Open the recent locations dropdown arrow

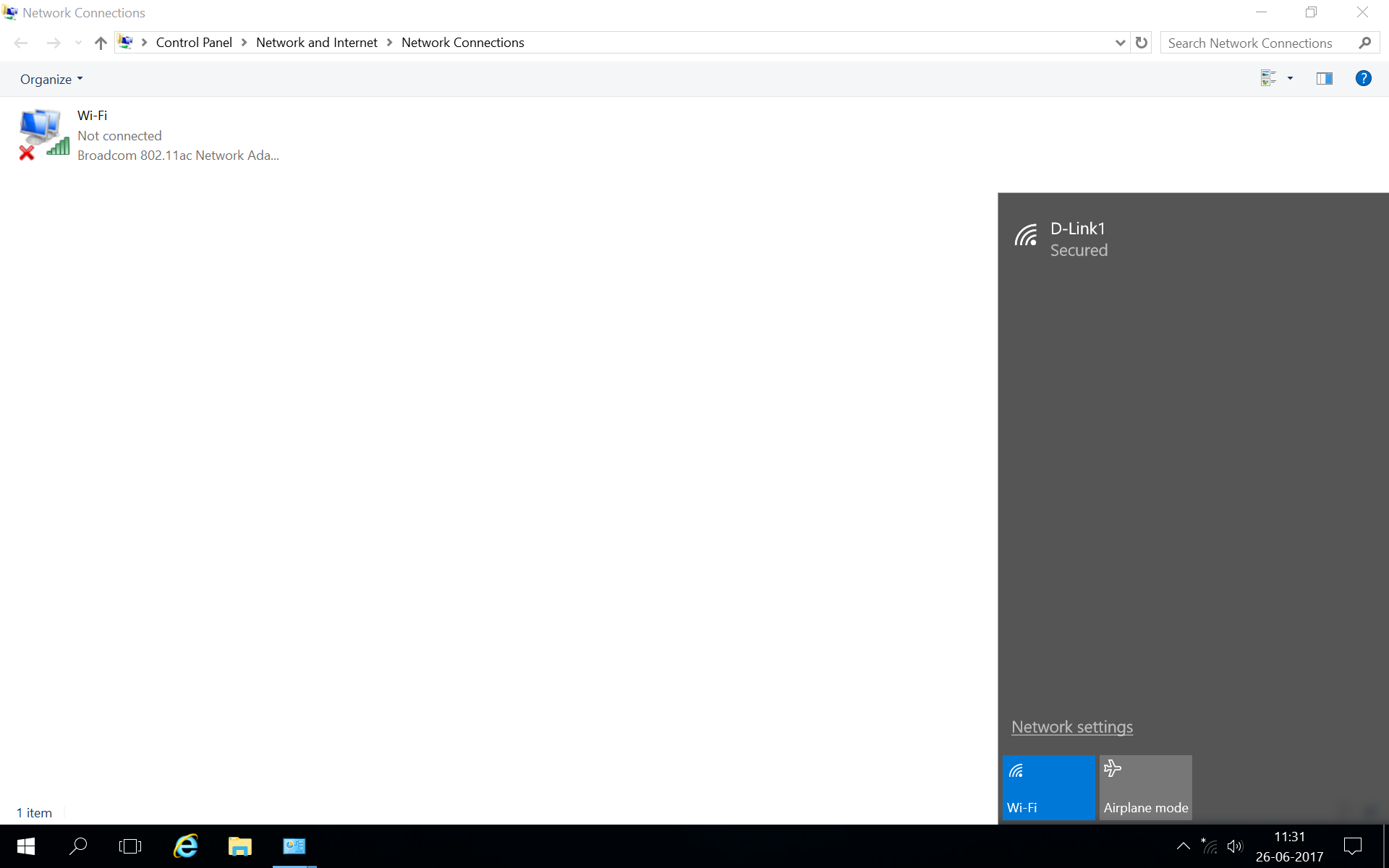tap(78, 43)
